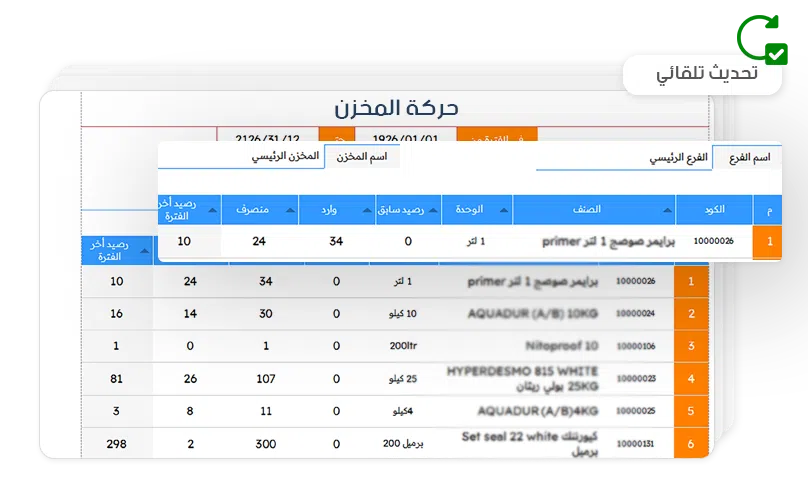
Task: Select orange row number 5 in table
Action: (x=691, y=411)
